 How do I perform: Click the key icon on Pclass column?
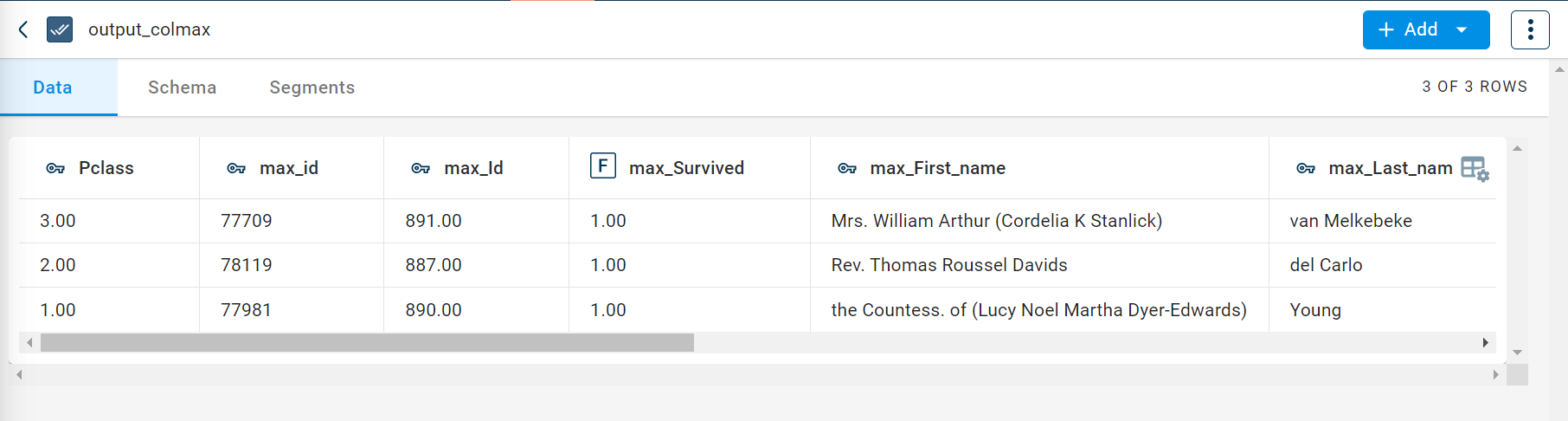point(55,168)
